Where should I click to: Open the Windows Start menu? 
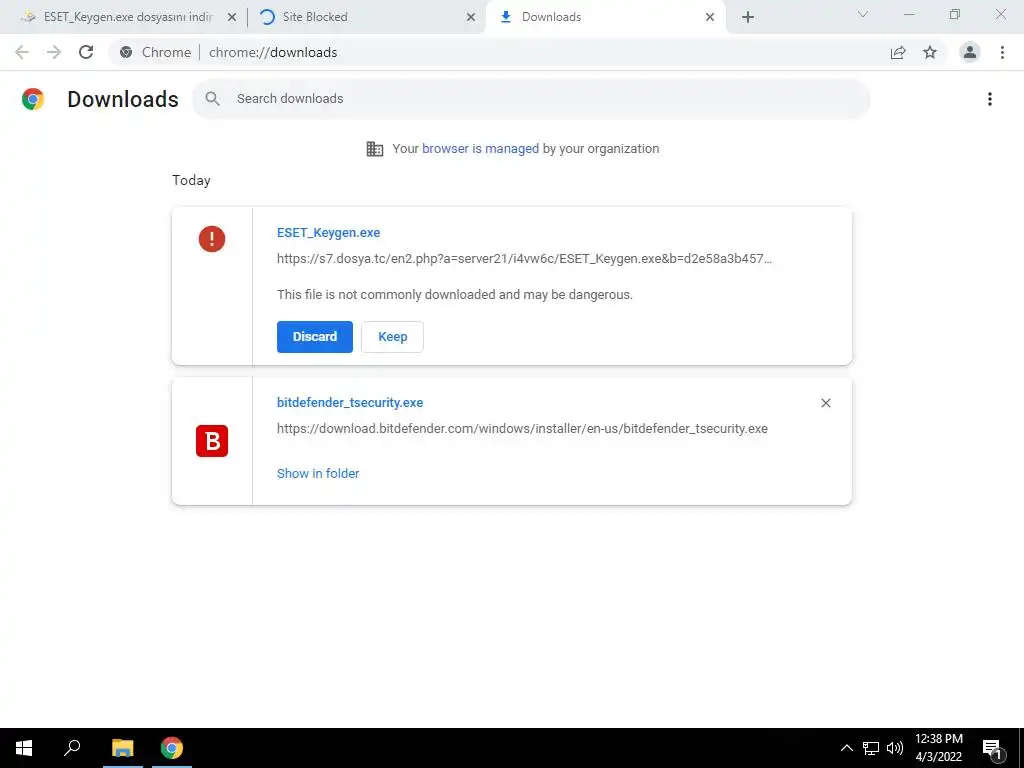(24, 748)
